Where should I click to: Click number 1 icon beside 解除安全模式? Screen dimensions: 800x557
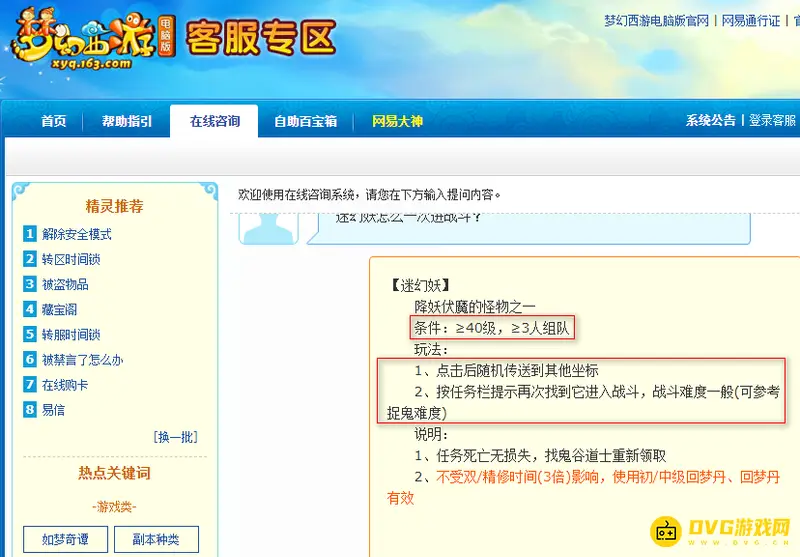[30, 234]
